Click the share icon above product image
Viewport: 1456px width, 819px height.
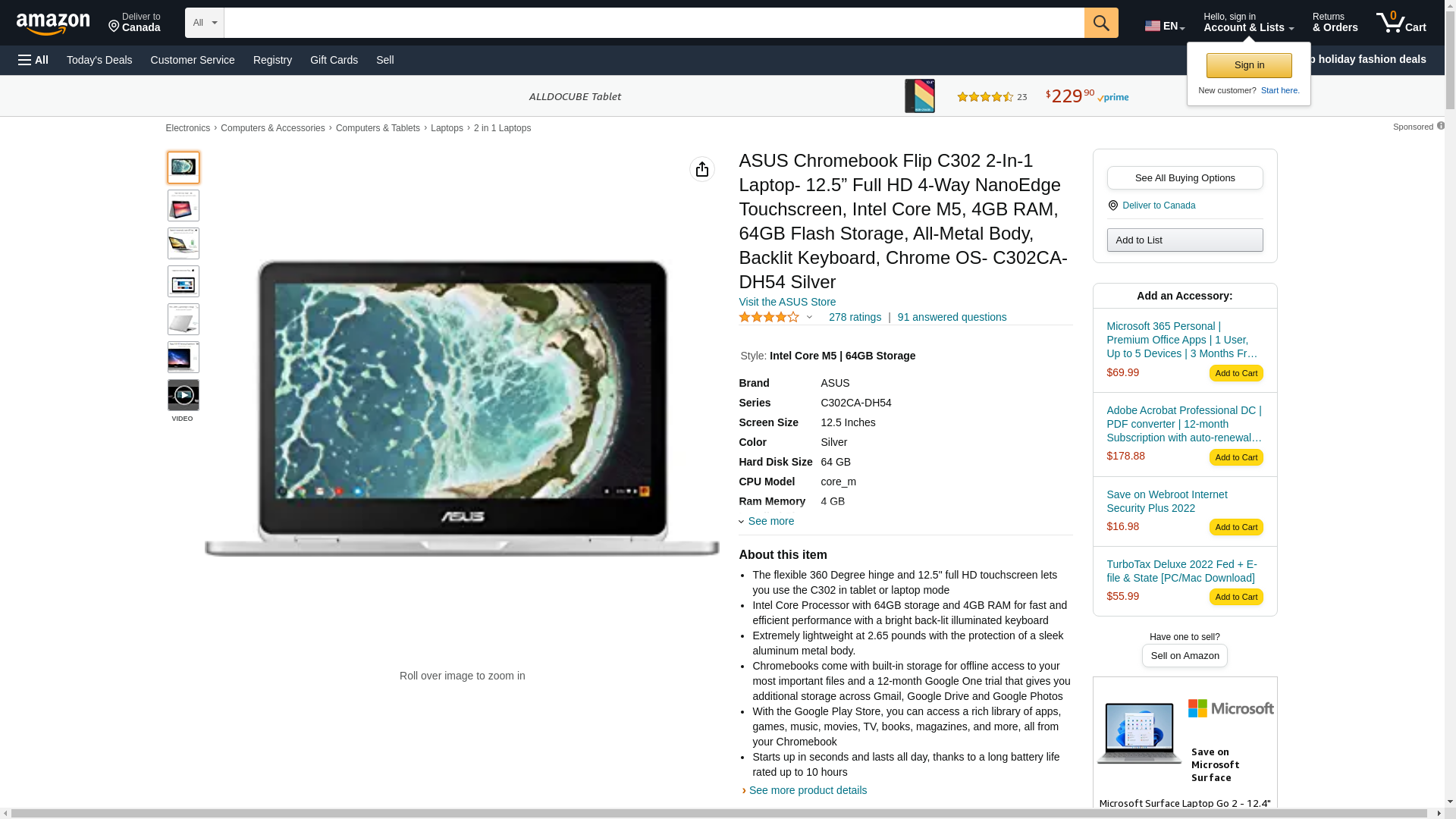point(701,169)
